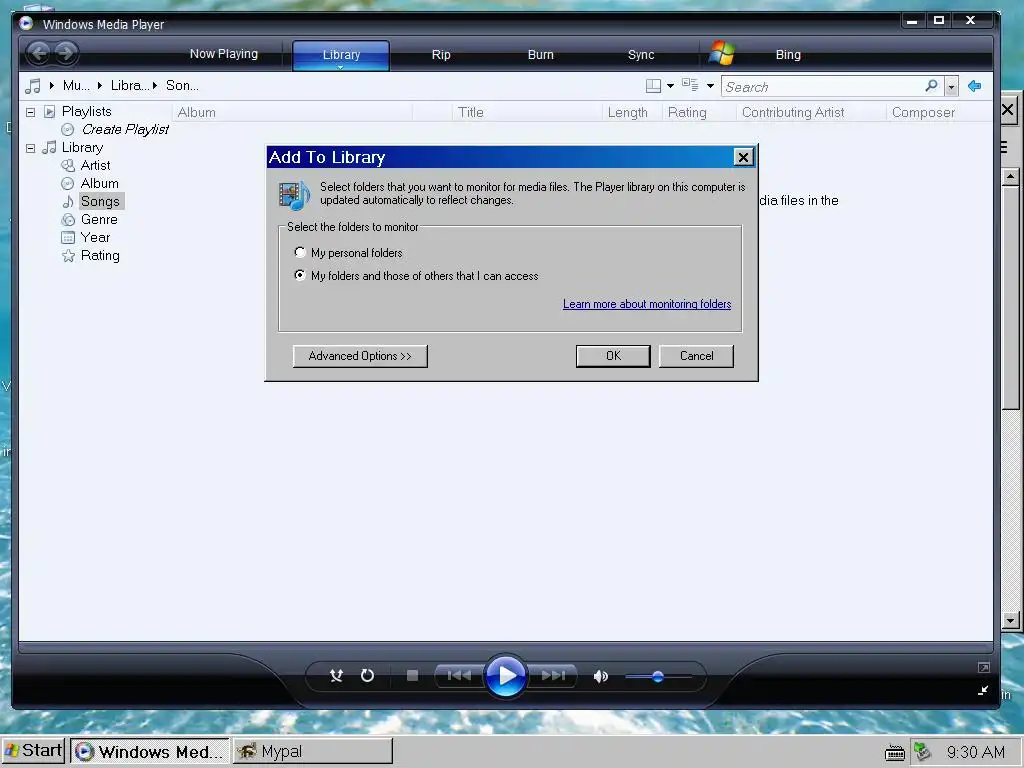
Task: Click the media icon in Add To Library dialog
Action: (x=293, y=195)
